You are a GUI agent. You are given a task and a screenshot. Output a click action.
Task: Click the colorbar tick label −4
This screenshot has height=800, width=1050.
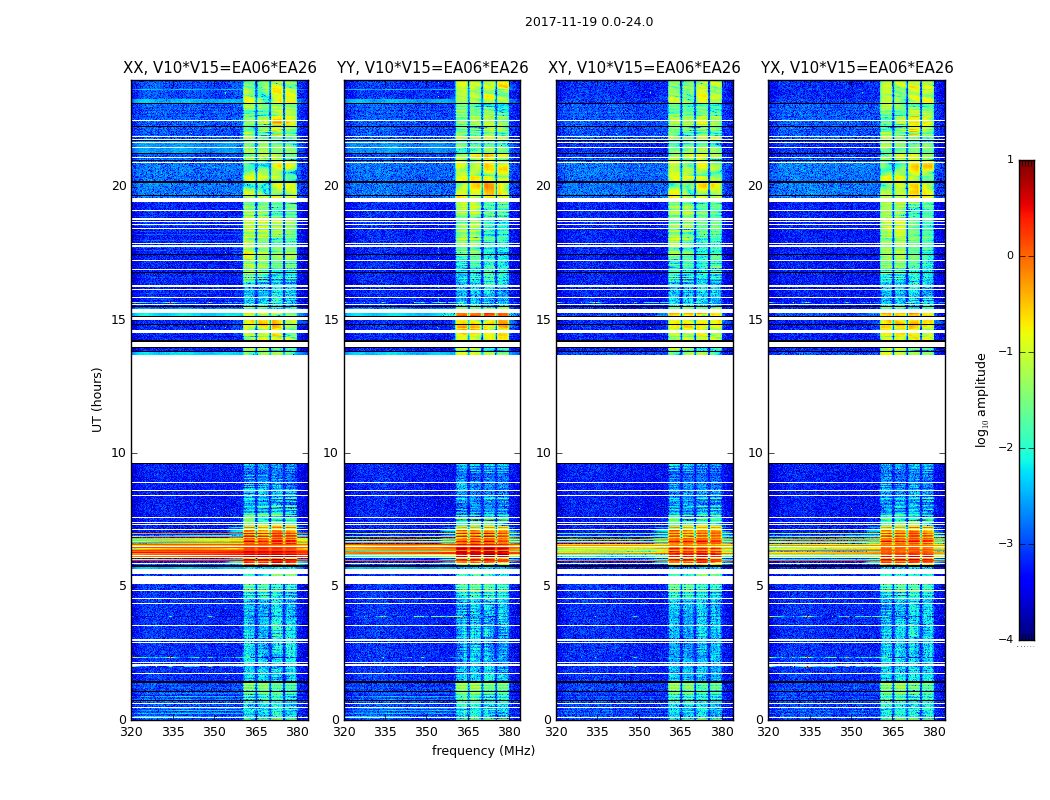tap(1008, 640)
